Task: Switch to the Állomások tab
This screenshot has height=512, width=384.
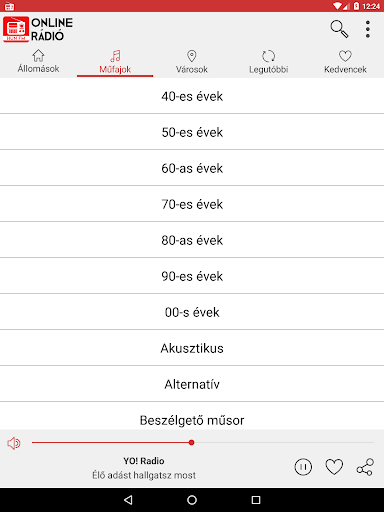Action: (38, 62)
